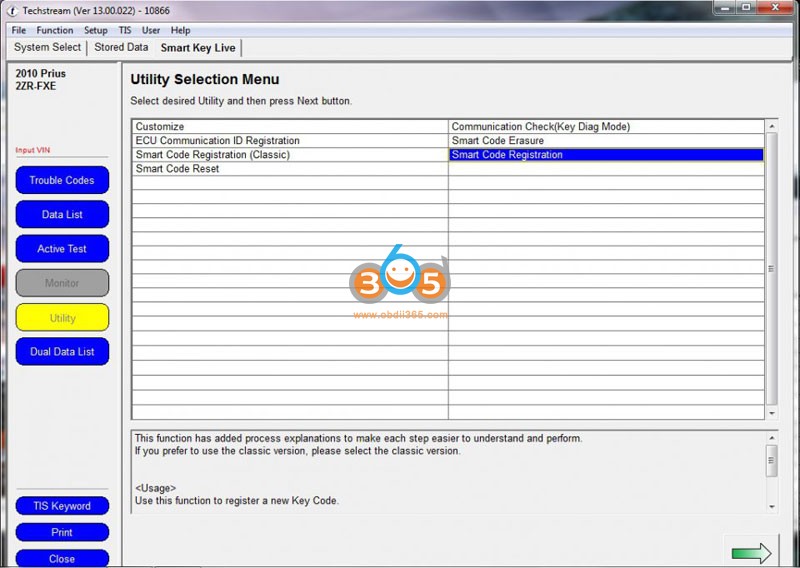Click description box scrollbar up arrow

pyautogui.click(x=772, y=438)
